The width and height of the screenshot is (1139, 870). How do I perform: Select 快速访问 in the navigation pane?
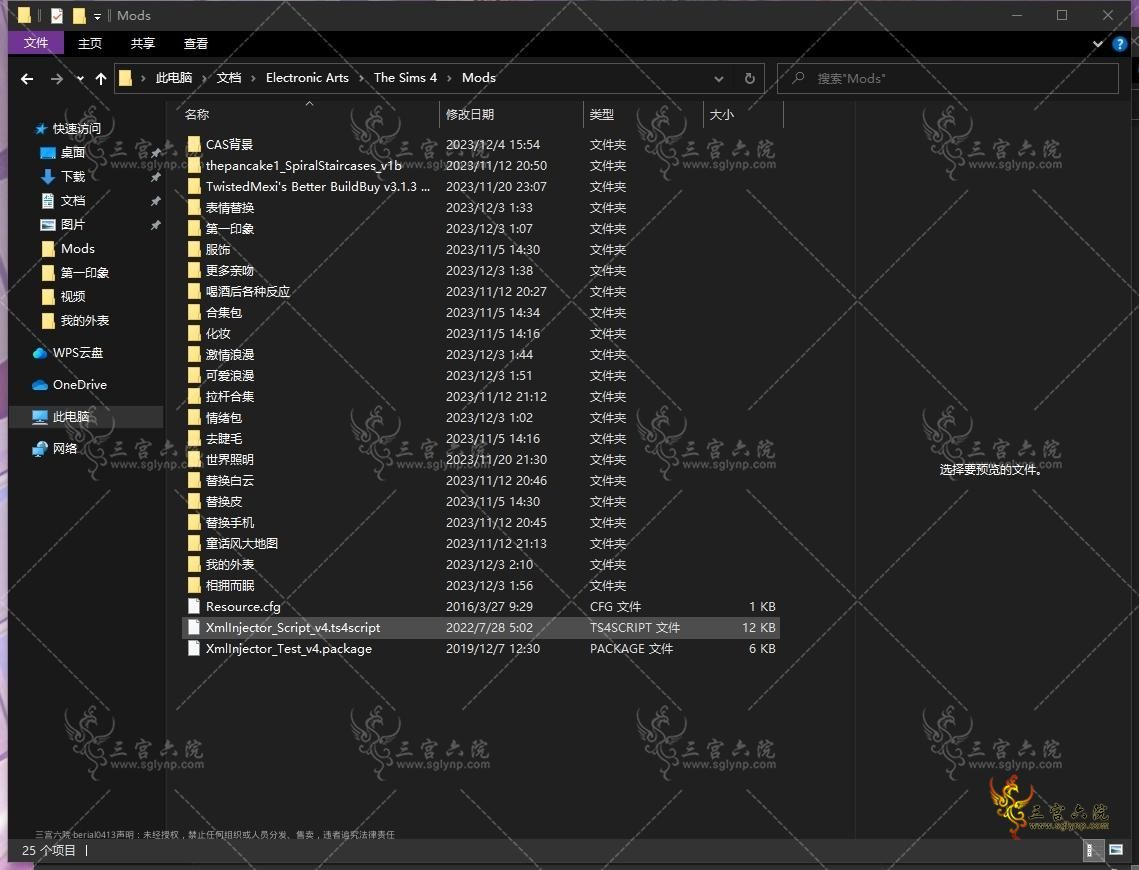(x=76, y=129)
